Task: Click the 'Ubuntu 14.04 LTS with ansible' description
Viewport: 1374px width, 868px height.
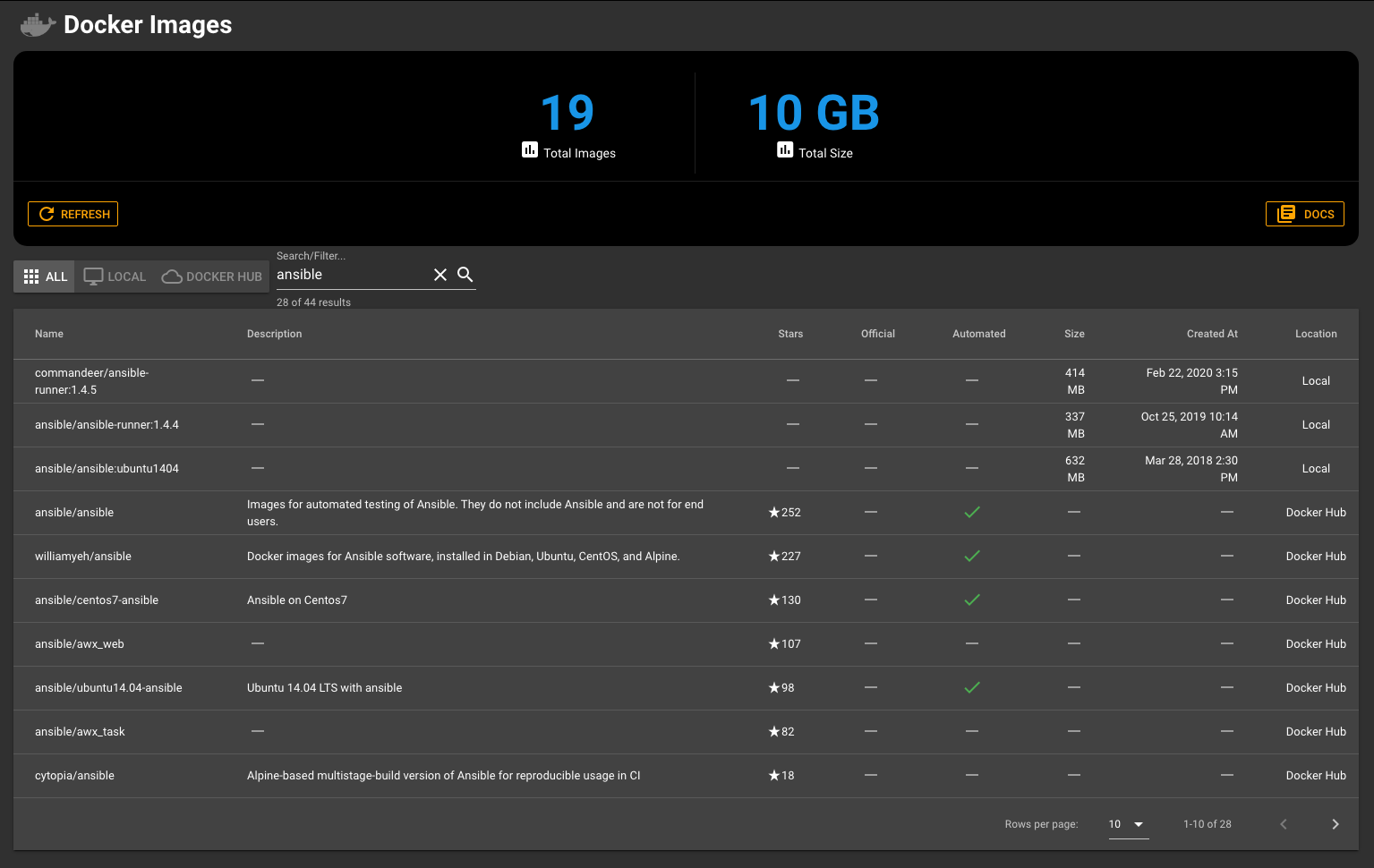Action: click(324, 688)
